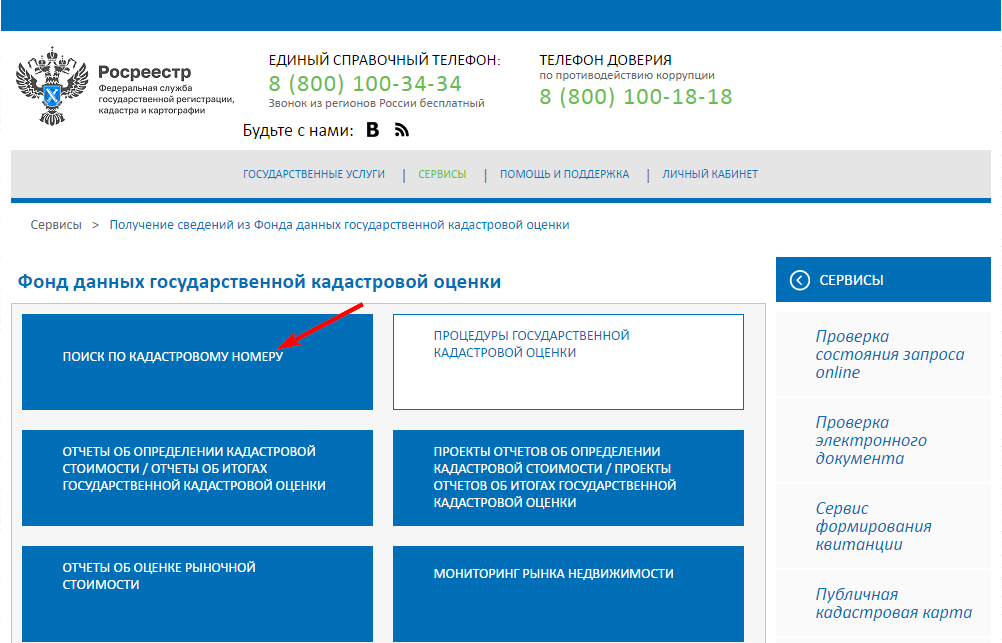Click the circled back arrow beside СЕРВИСЫ
This screenshot has height=643, width=1002.
click(799, 280)
